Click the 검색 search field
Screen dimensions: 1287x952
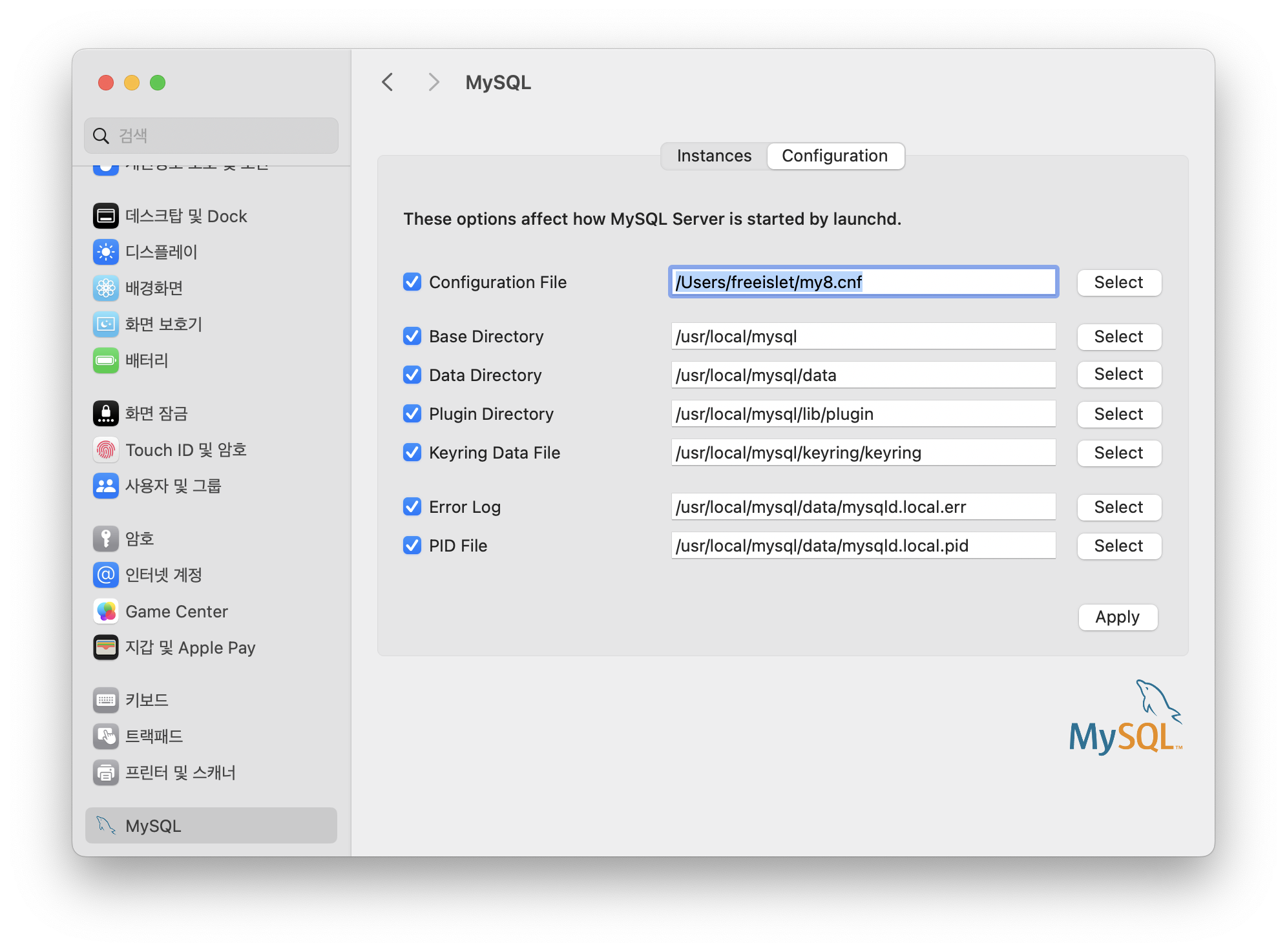[211, 136]
